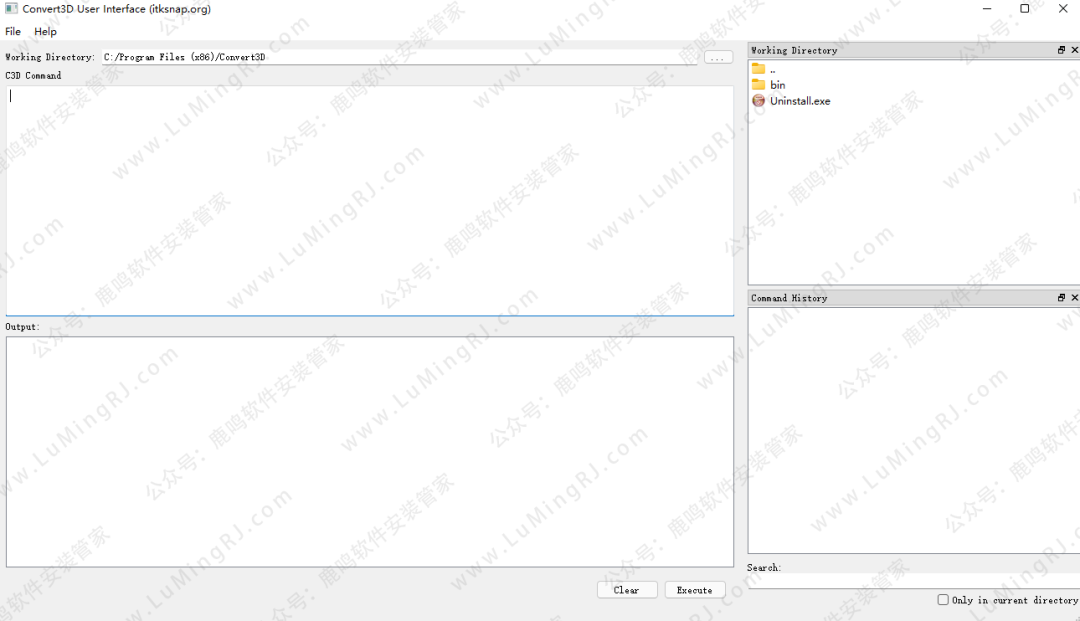Image resolution: width=1080 pixels, height=621 pixels.
Task: Open the Help menu
Action: pos(45,32)
